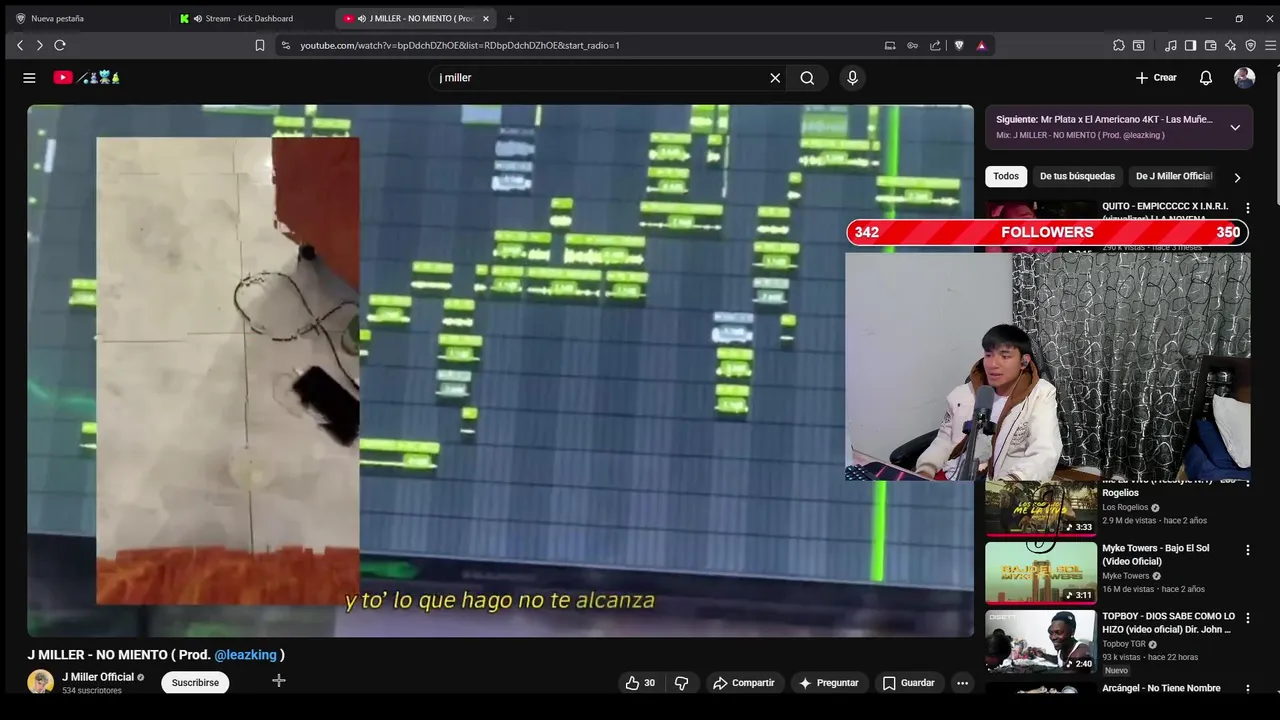Select the De tus búsquedas chip

tap(1077, 176)
